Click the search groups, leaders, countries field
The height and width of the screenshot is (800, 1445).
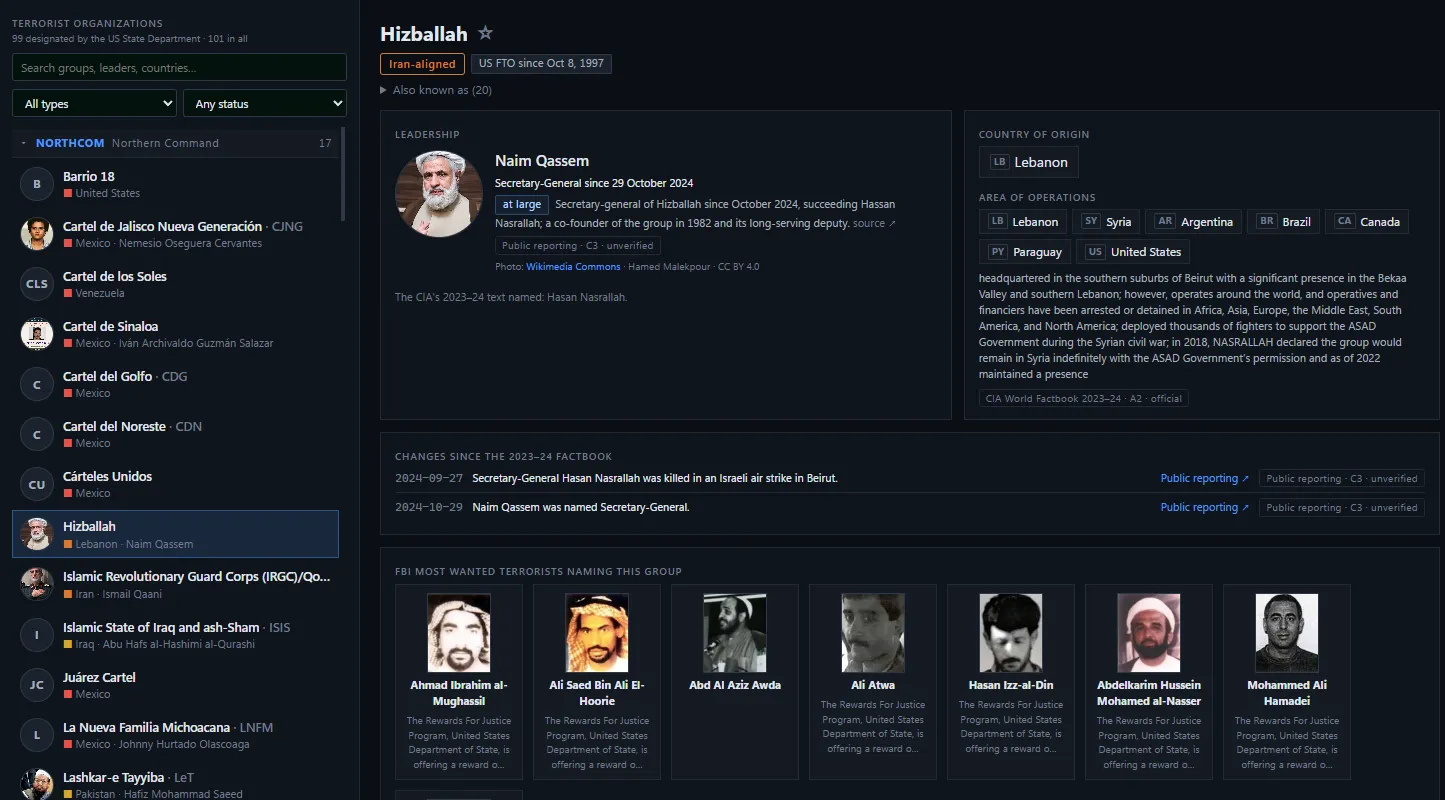179,67
